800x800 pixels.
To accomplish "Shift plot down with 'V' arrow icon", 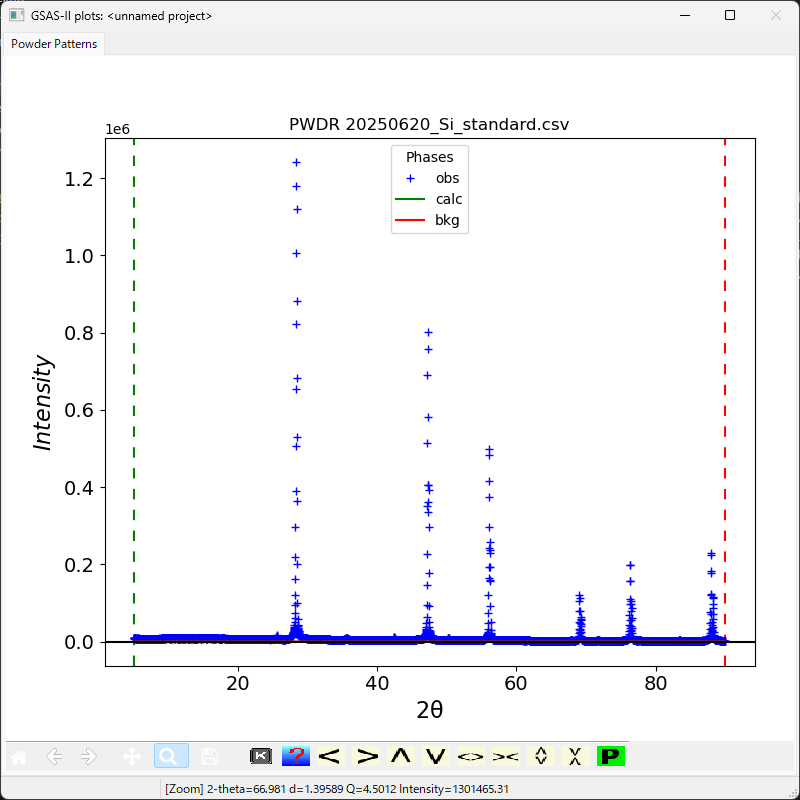I will [435, 756].
